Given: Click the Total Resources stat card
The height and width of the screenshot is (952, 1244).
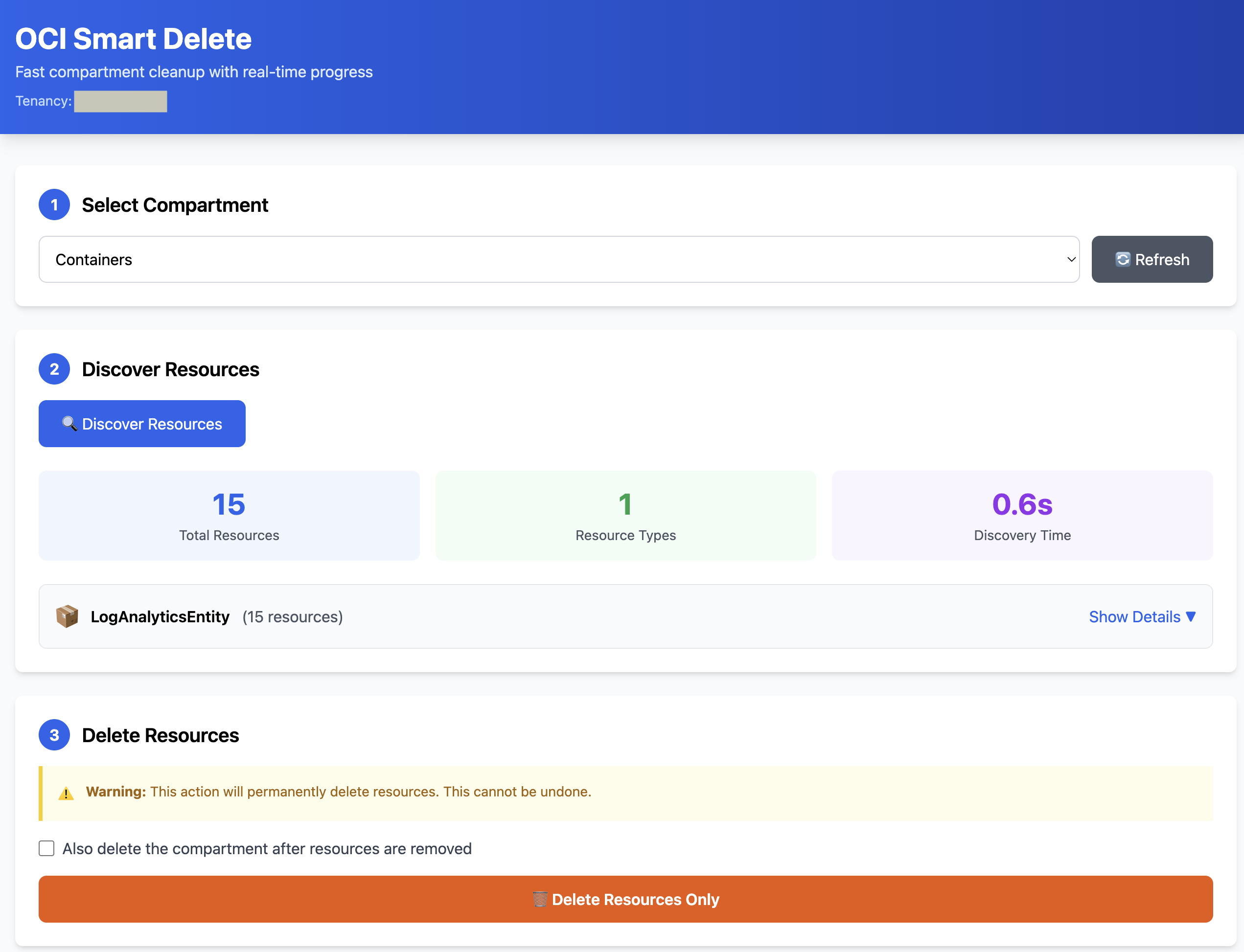Looking at the screenshot, I should 229,515.
